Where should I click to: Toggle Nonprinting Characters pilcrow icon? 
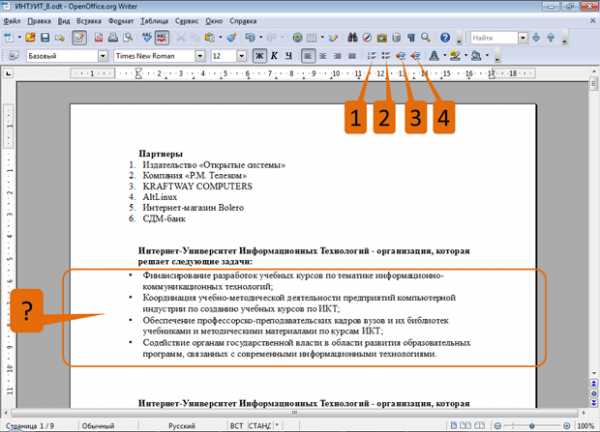(x=411, y=37)
